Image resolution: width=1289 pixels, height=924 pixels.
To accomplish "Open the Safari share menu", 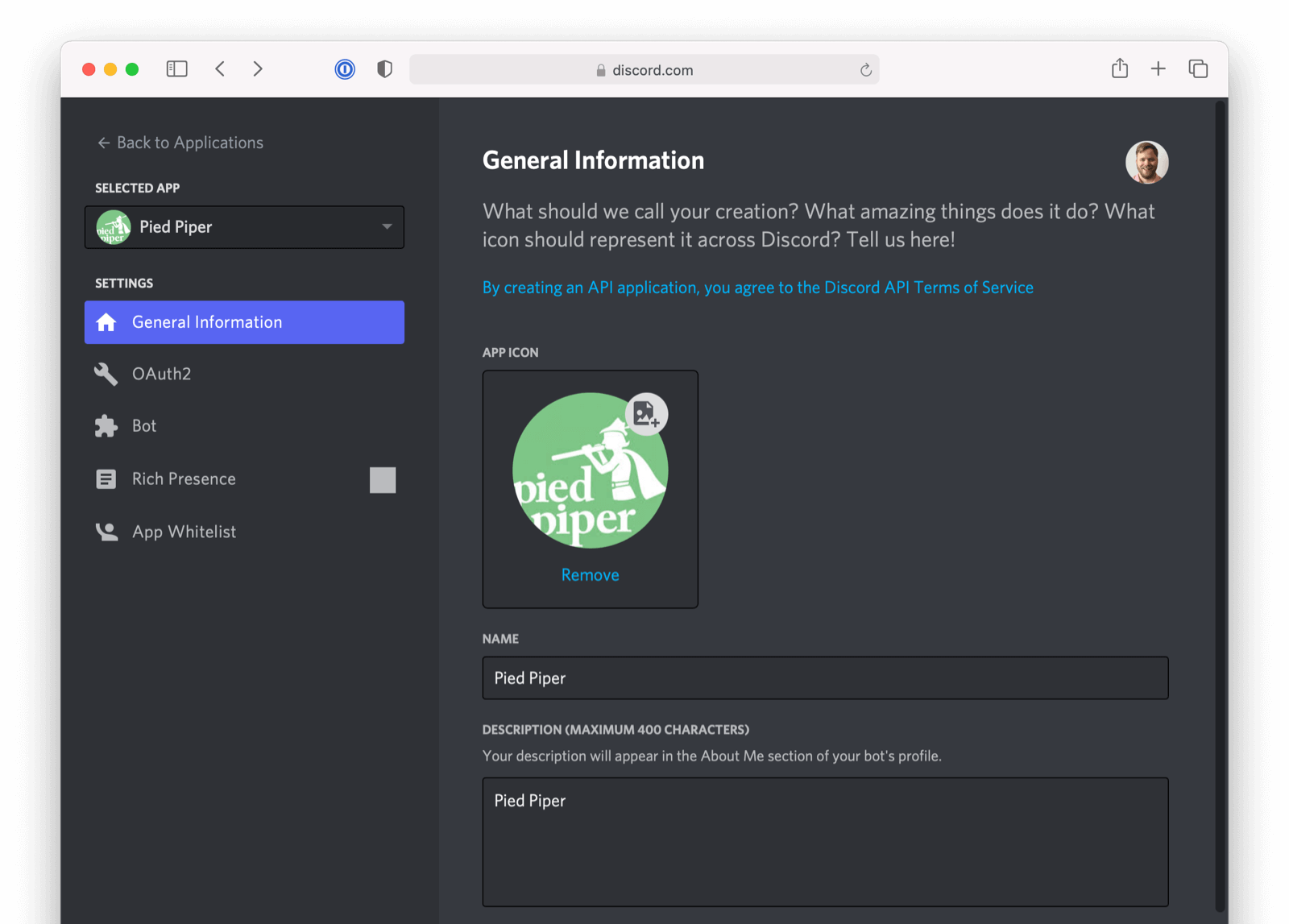I will pos(1120,68).
